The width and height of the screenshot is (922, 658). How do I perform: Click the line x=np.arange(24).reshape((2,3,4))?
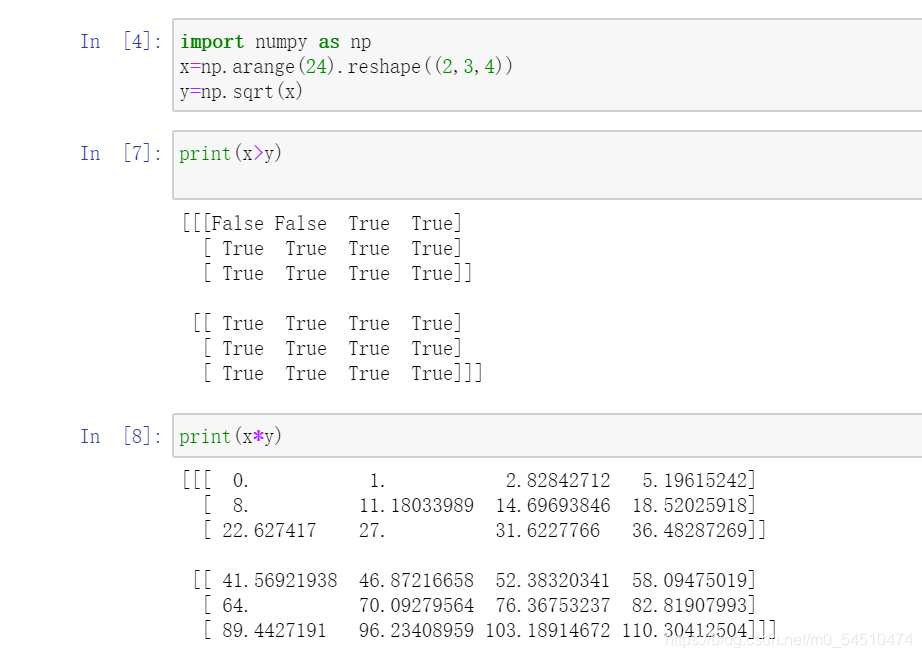(x=346, y=66)
